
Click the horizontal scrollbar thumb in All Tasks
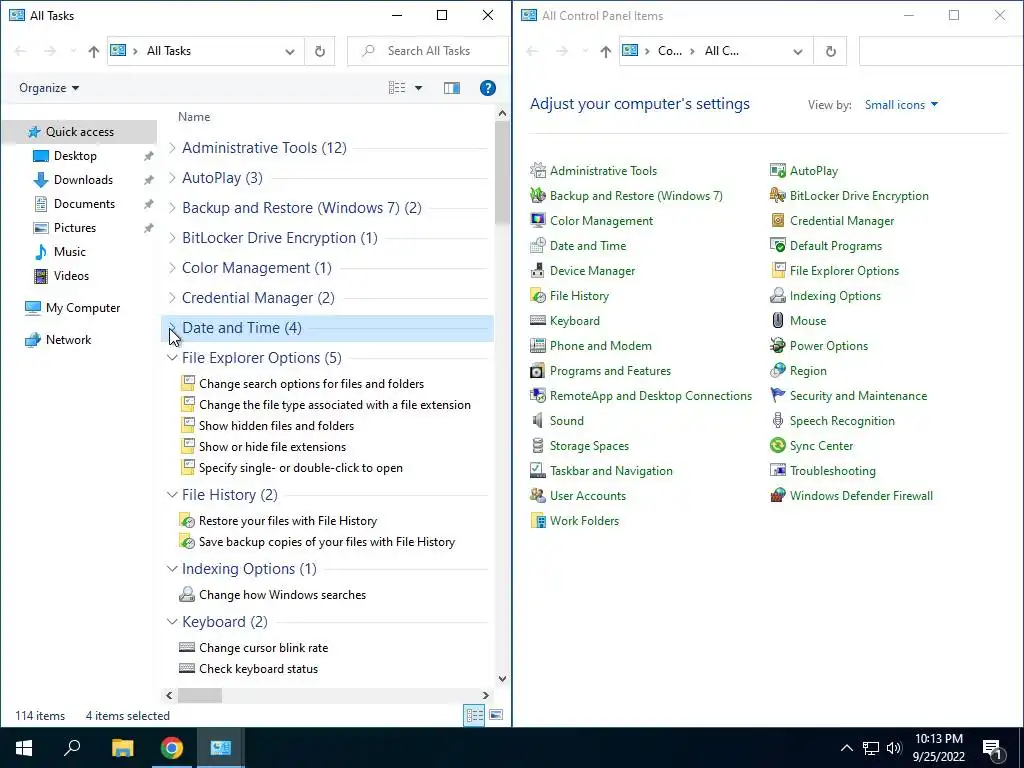coord(200,696)
